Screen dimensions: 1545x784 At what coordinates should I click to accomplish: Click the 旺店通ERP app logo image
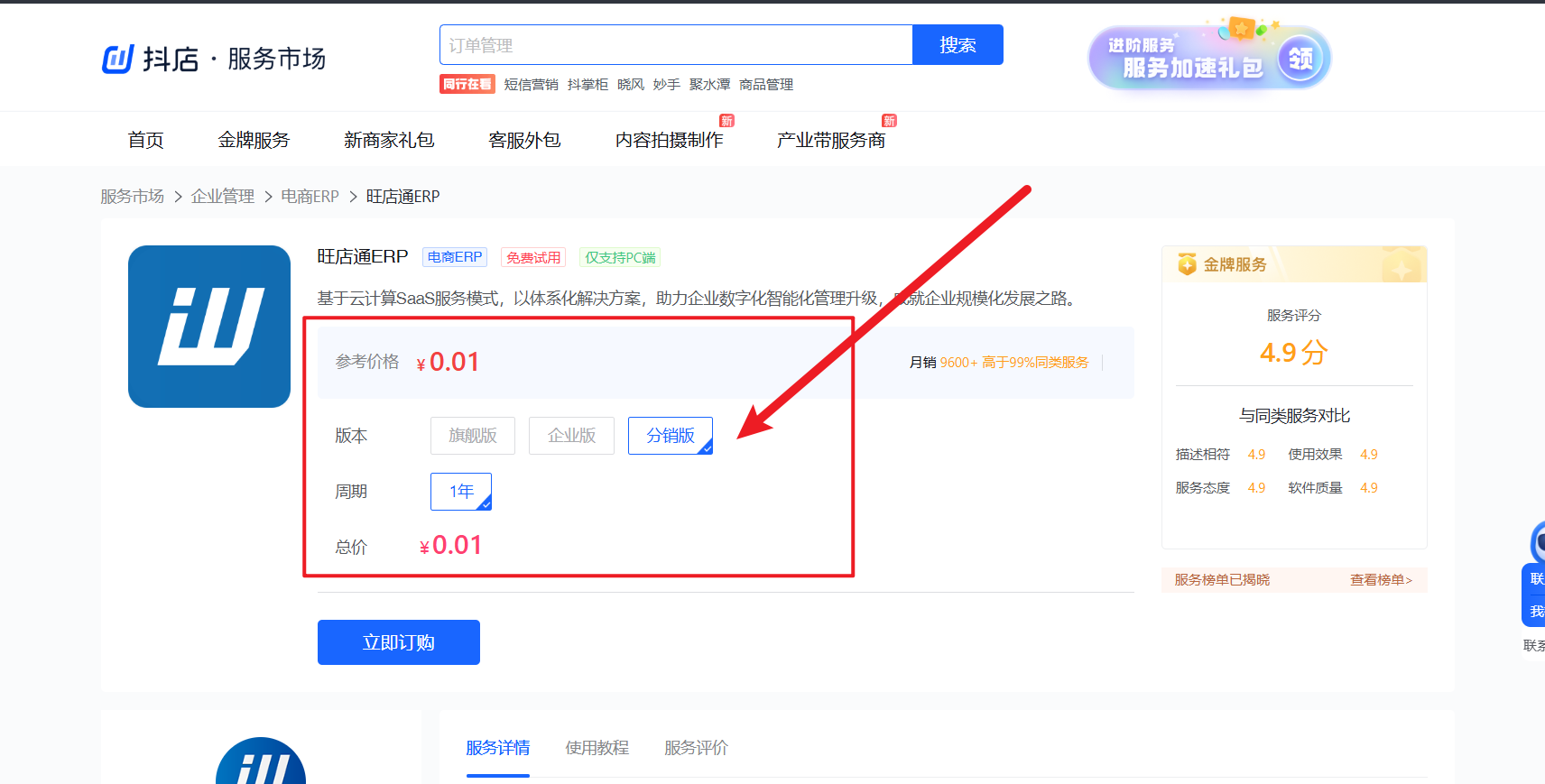pos(209,327)
